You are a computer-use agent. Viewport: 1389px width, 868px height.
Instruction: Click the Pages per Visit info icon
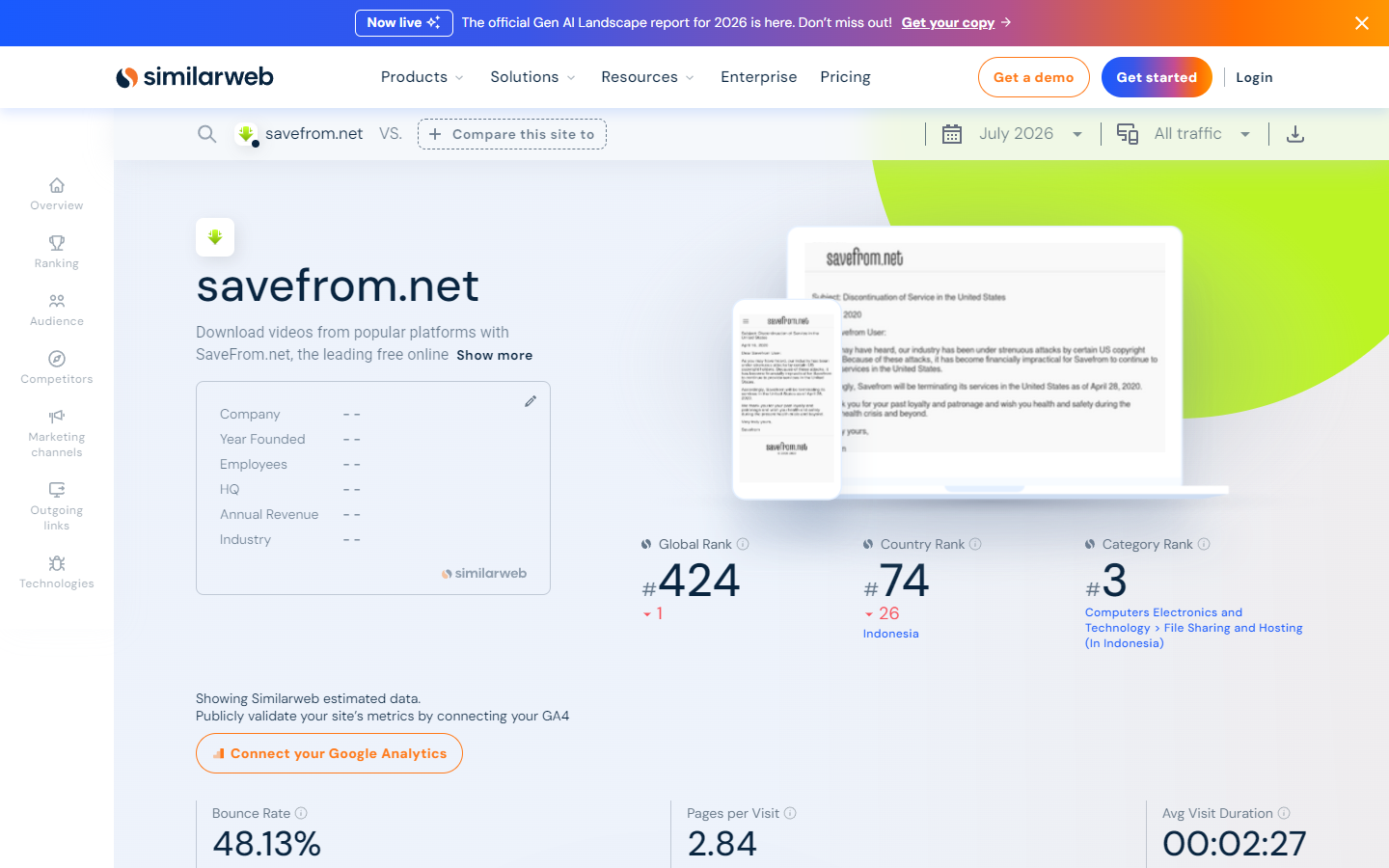tap(790, 813)
